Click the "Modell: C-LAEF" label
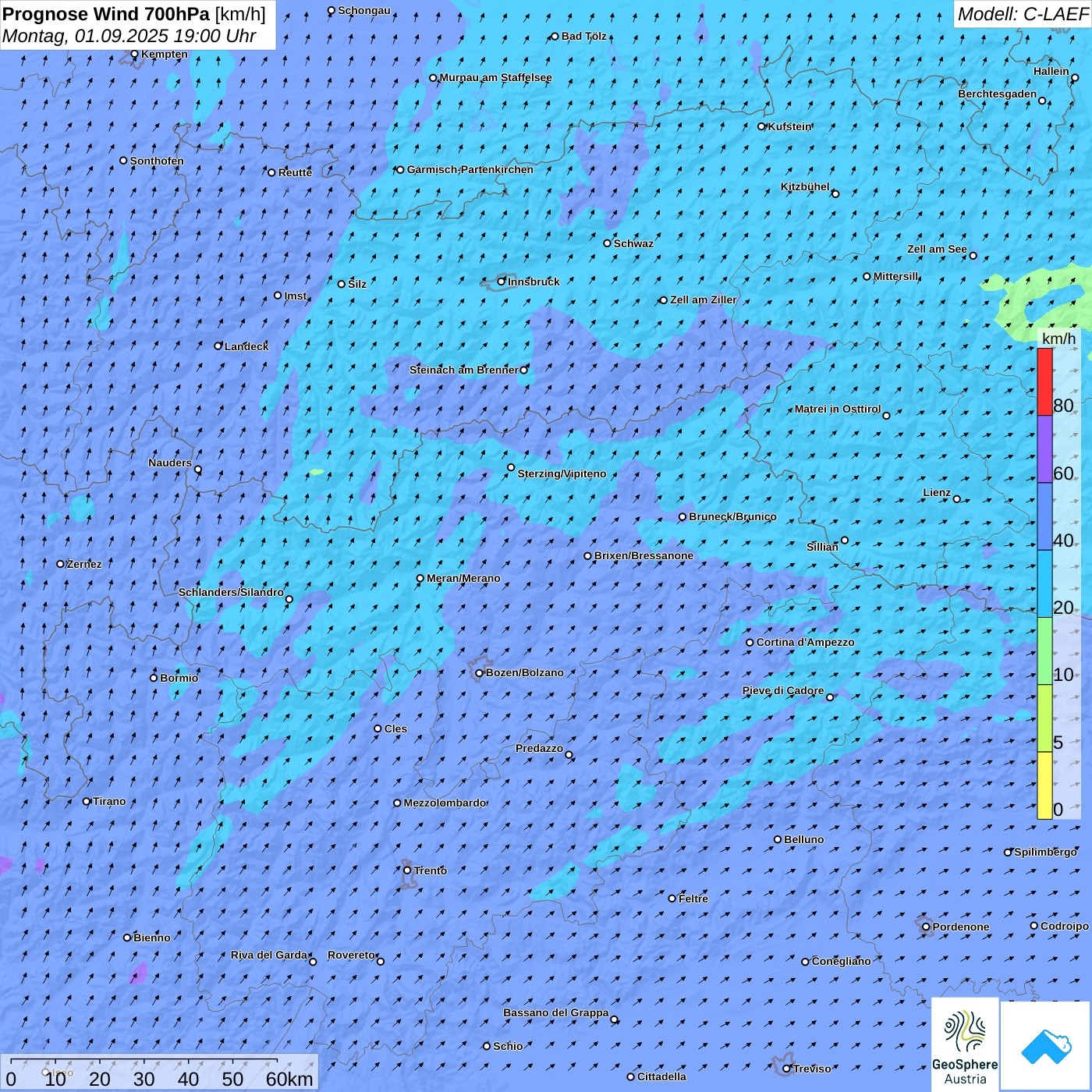Image resolution: width=1092 pixels, height=1092 pixels. click(x=1023, y=14)
